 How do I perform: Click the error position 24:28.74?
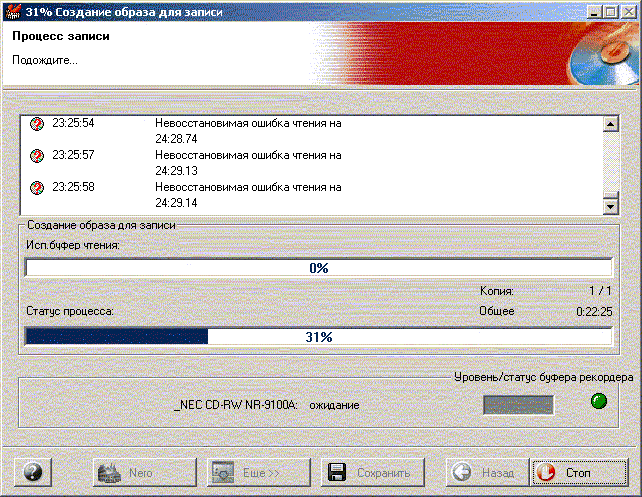tap(176, 139)
